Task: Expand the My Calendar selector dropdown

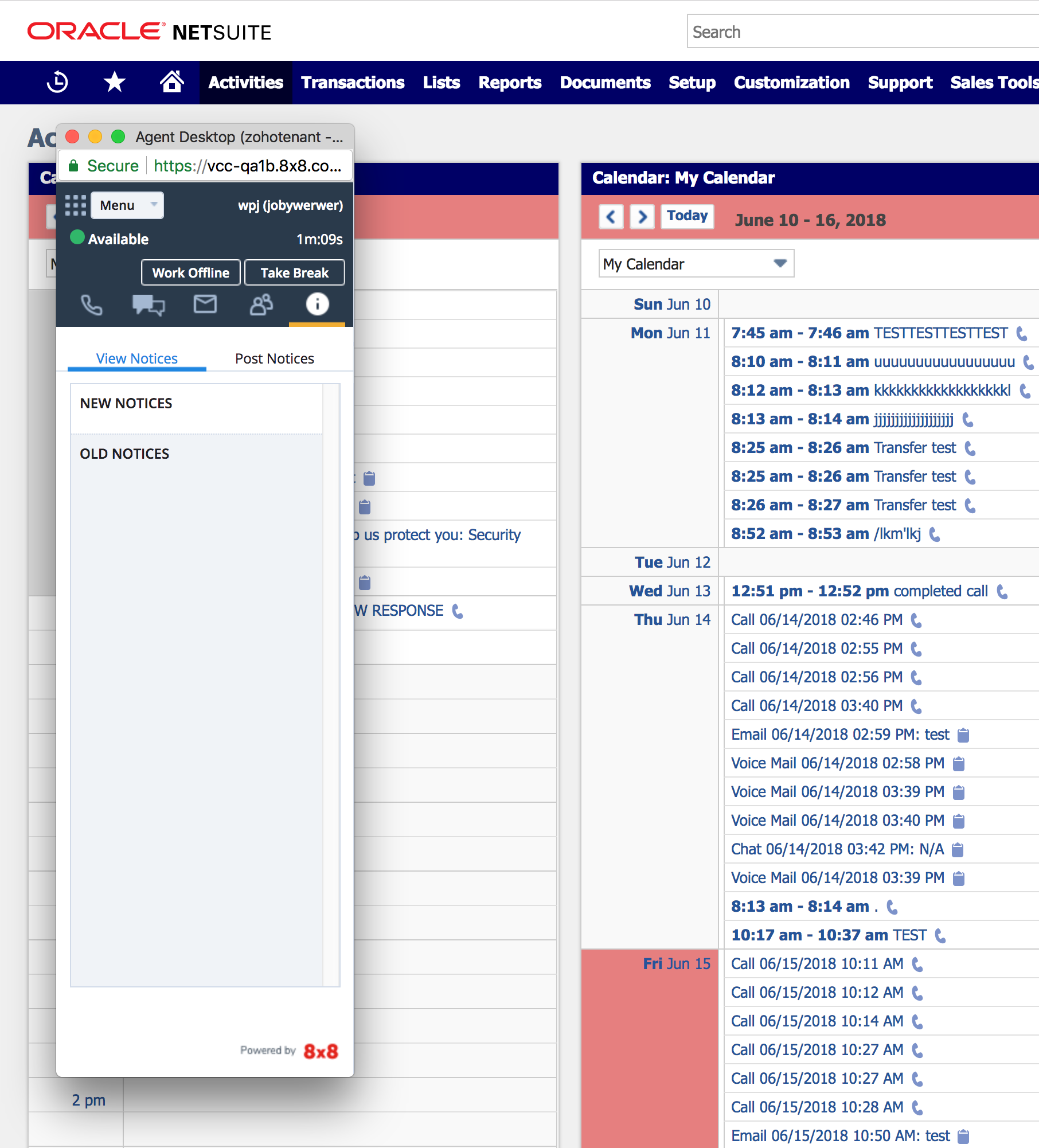Action: [696, 263]
